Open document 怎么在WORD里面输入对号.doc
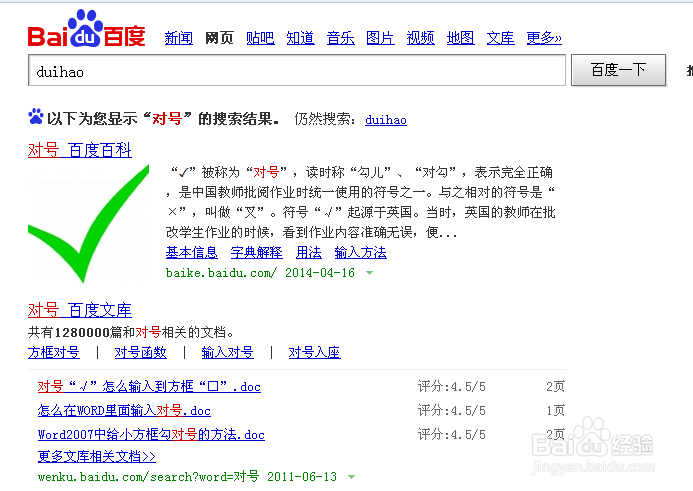The image size is (693, 491). [x=124, y=411]
